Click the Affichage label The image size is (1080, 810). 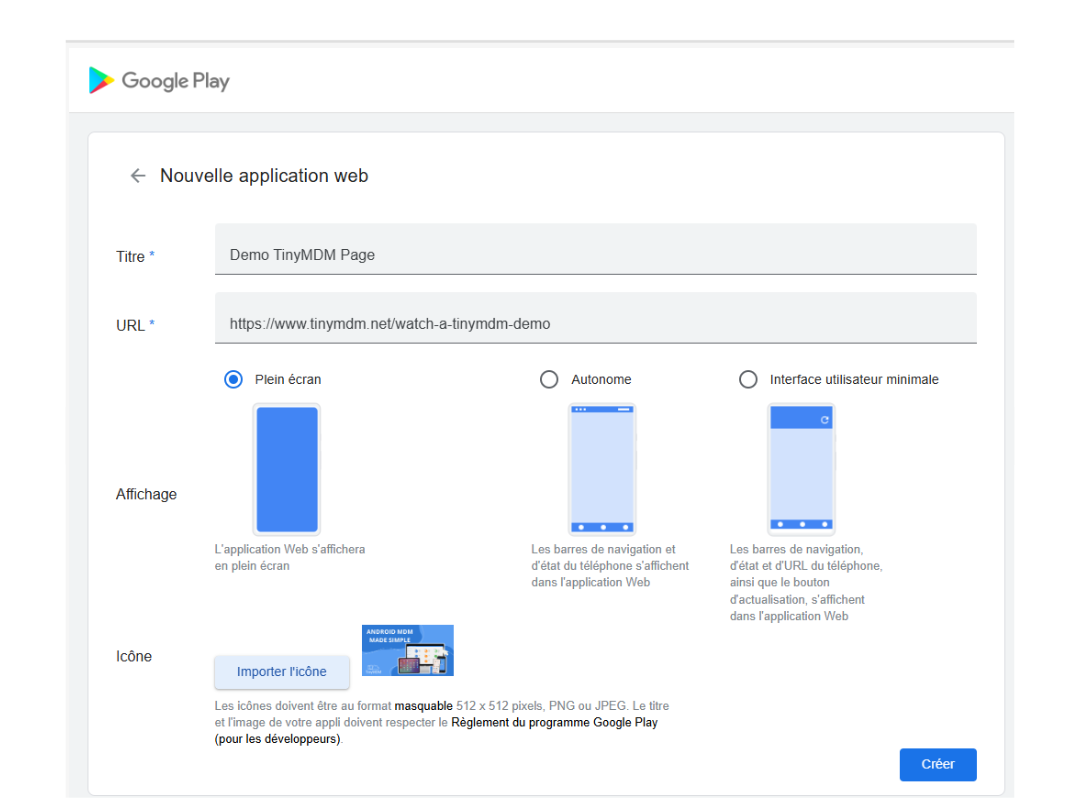[146, 495]
